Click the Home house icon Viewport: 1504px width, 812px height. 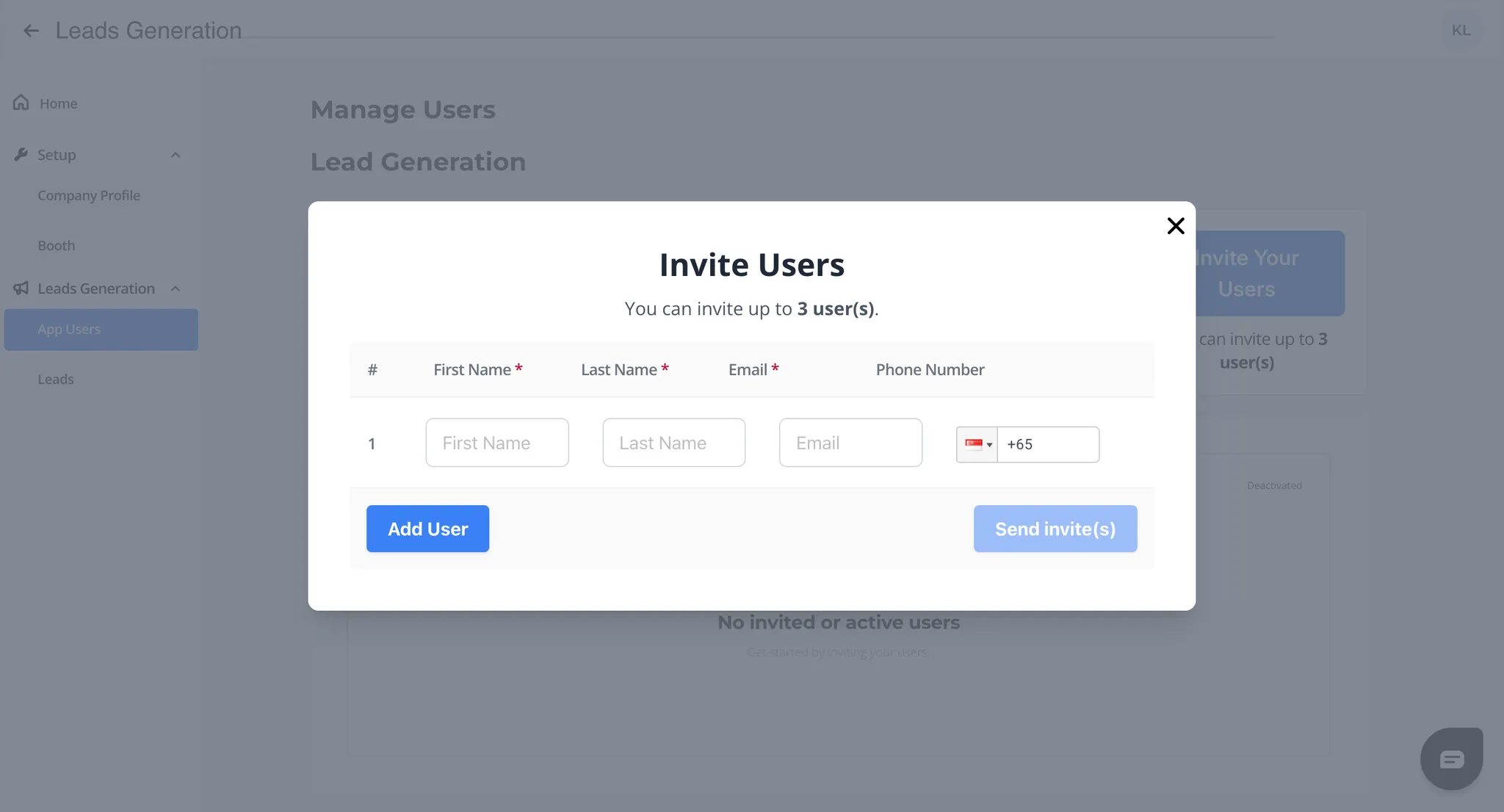pos(21,103)
